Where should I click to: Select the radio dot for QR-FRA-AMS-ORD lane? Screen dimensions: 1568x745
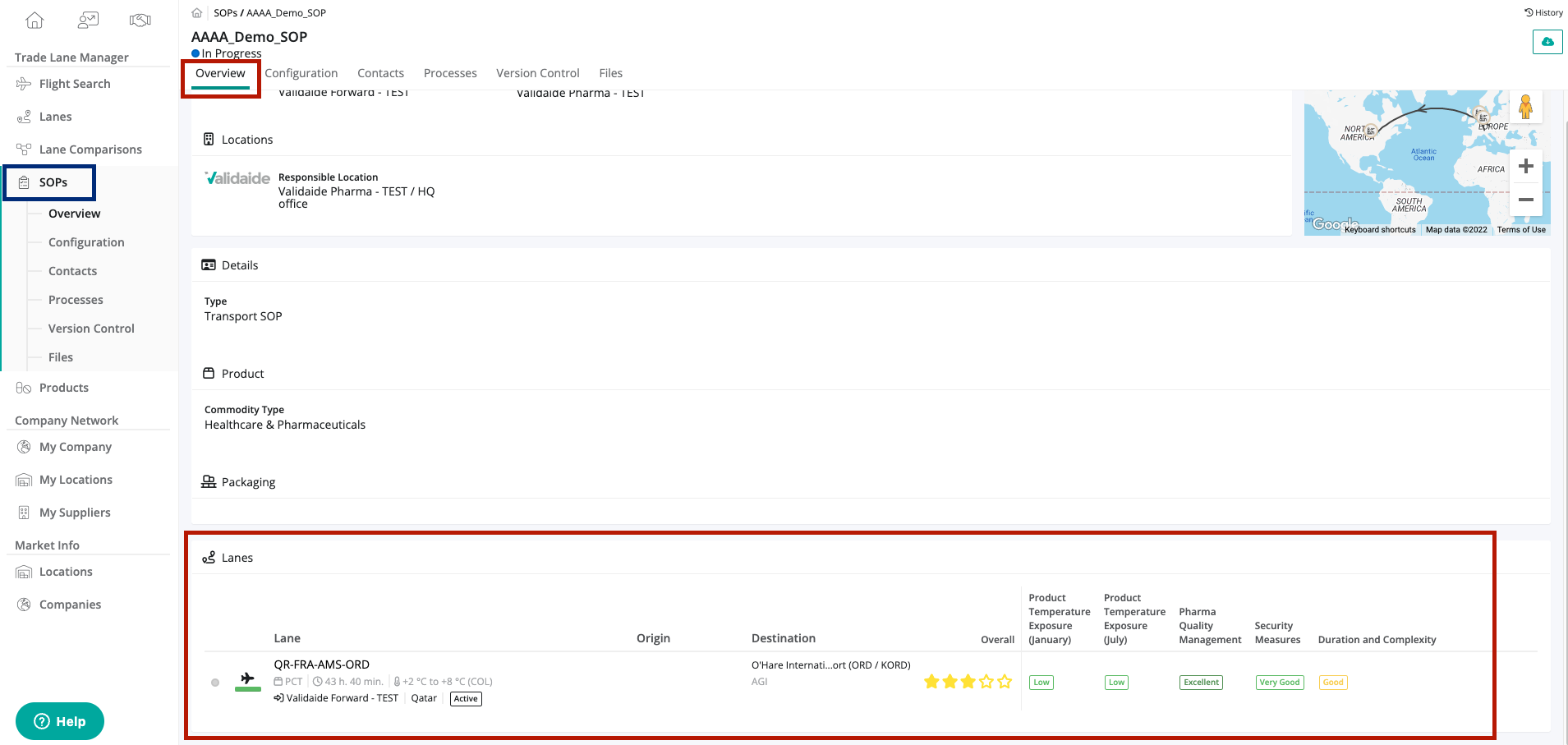pyautogui.click(x=215, y=683)
